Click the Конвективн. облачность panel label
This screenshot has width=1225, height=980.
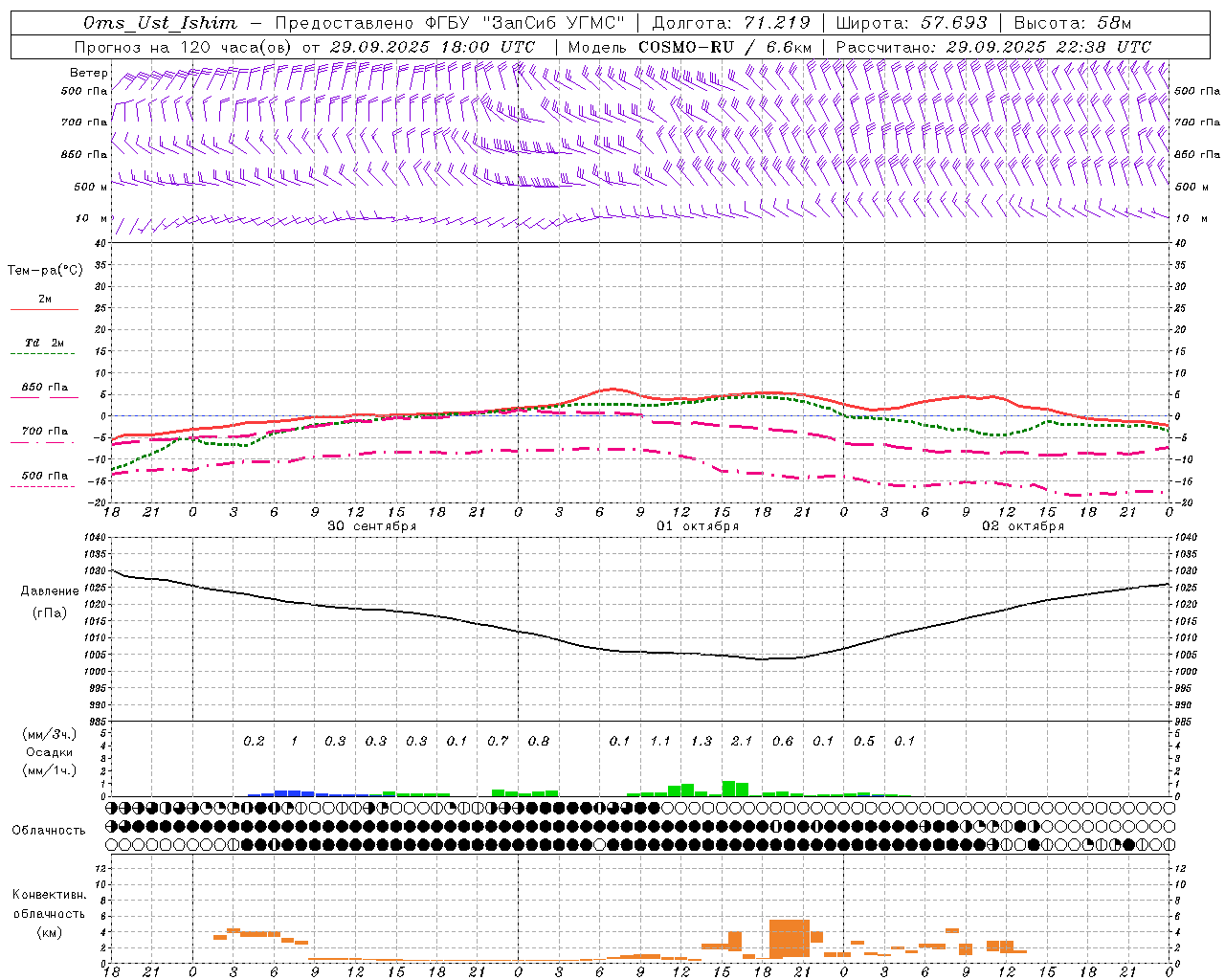[49, 904]
